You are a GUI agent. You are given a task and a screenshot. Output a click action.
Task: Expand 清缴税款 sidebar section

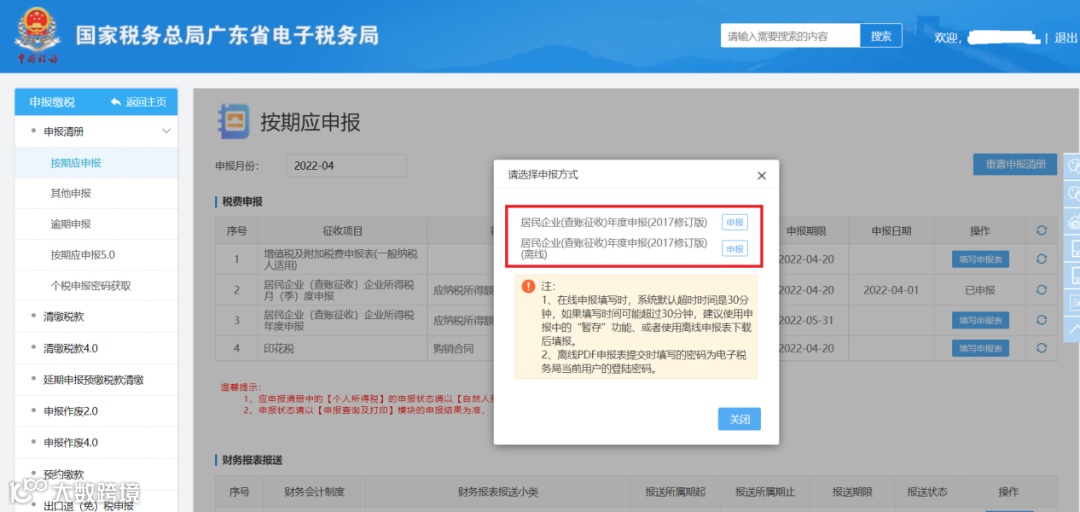click(64, 316)
